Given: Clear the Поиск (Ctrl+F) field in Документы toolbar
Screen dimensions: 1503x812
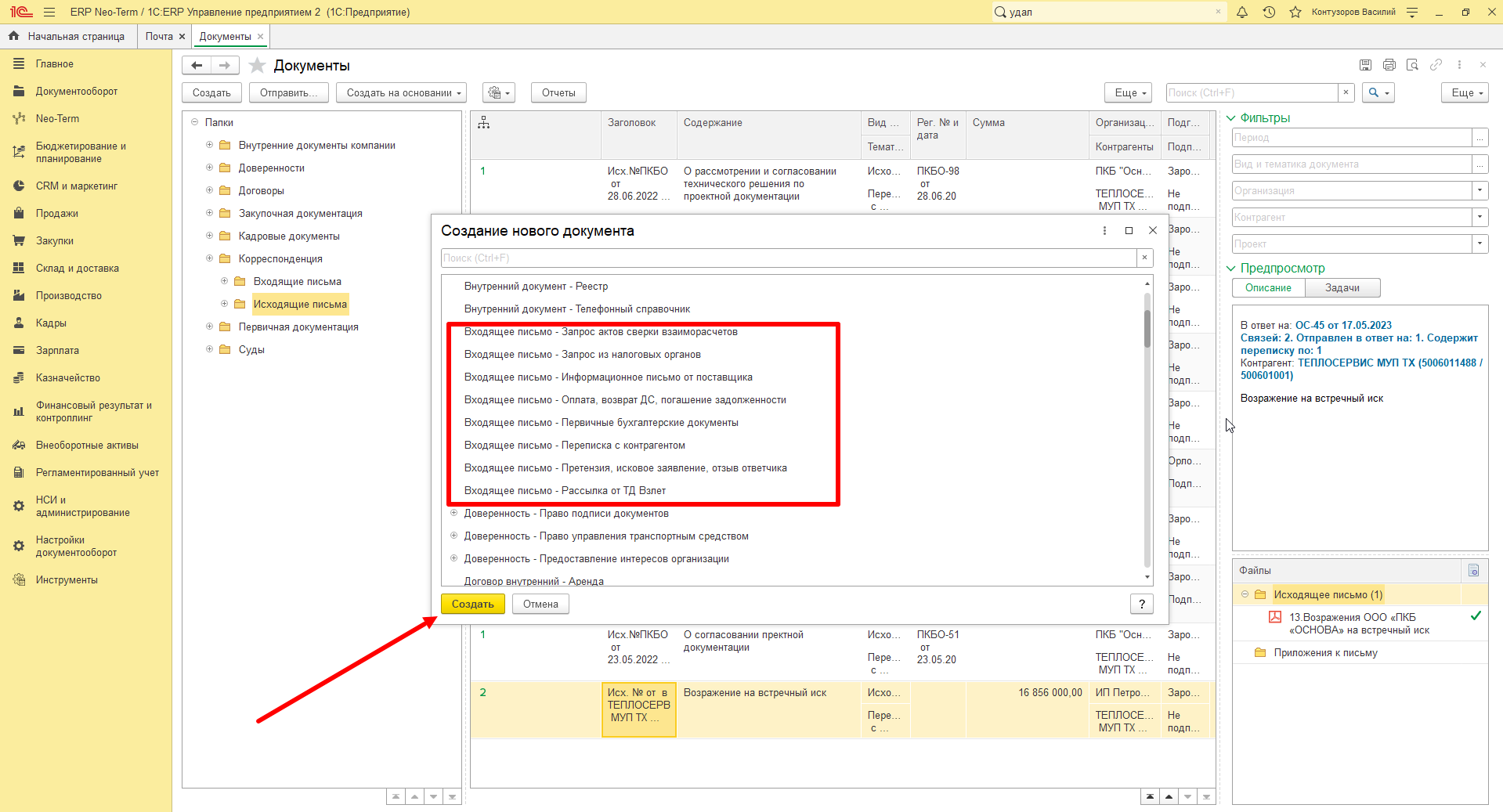Looking at the screenshot, I should tap(1346, 92).
